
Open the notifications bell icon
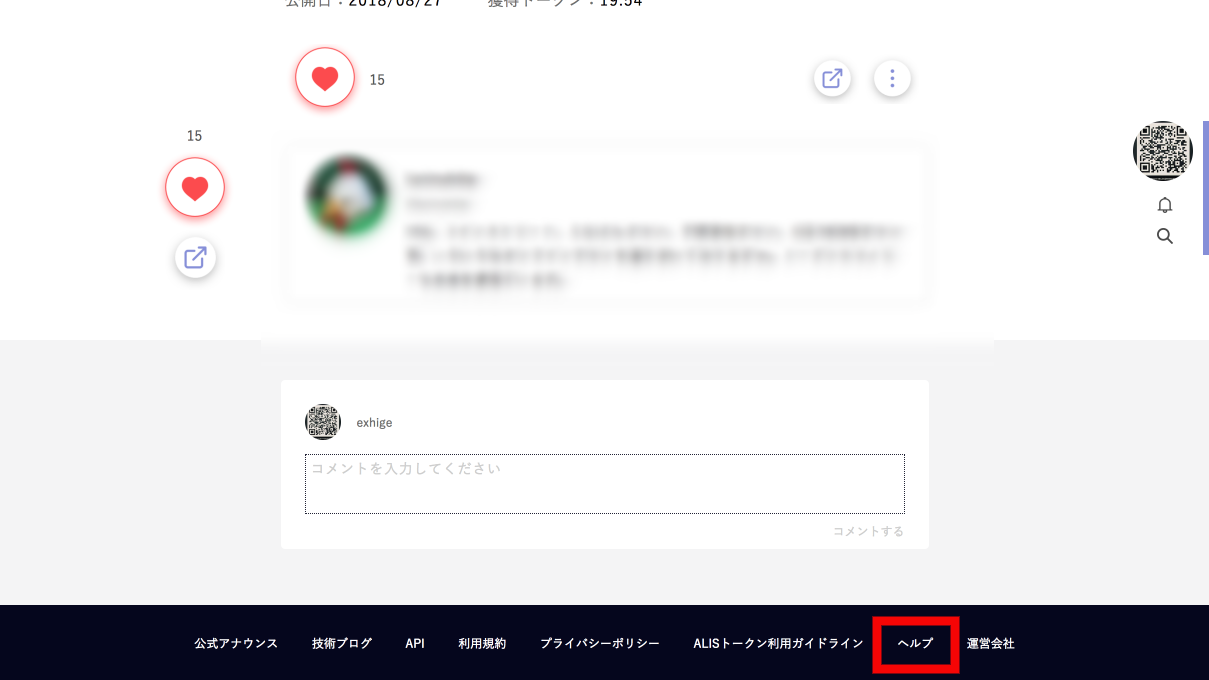coord(1165,205)
